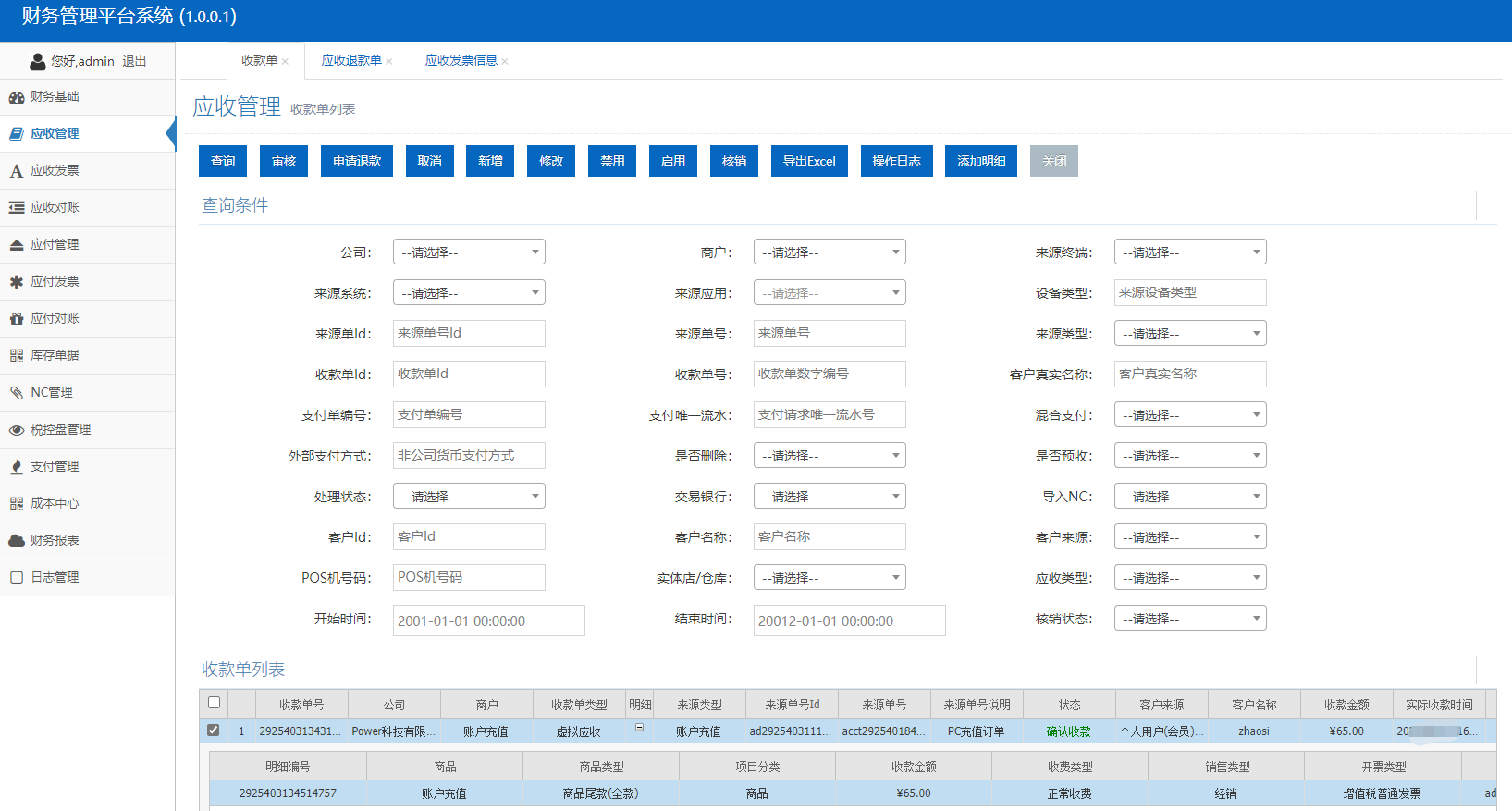Collapse the row detail via 明细 minus icon
1512x811 pixels.
[x=639, y=729]
